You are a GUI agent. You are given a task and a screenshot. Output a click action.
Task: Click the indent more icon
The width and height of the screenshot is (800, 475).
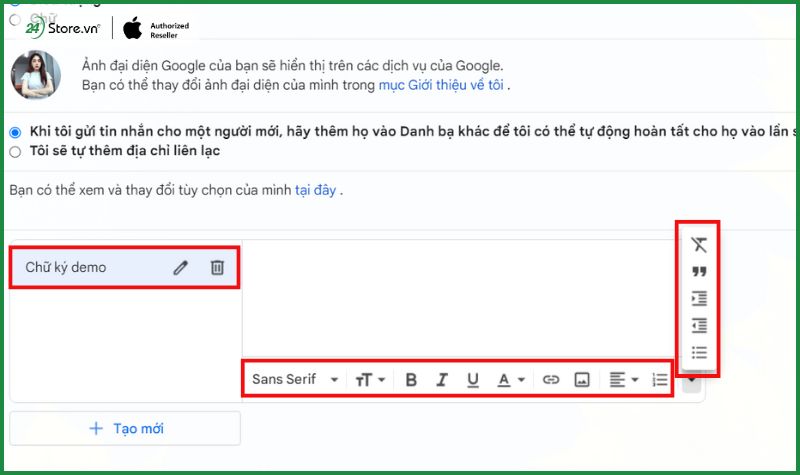(x=699, y=298)
